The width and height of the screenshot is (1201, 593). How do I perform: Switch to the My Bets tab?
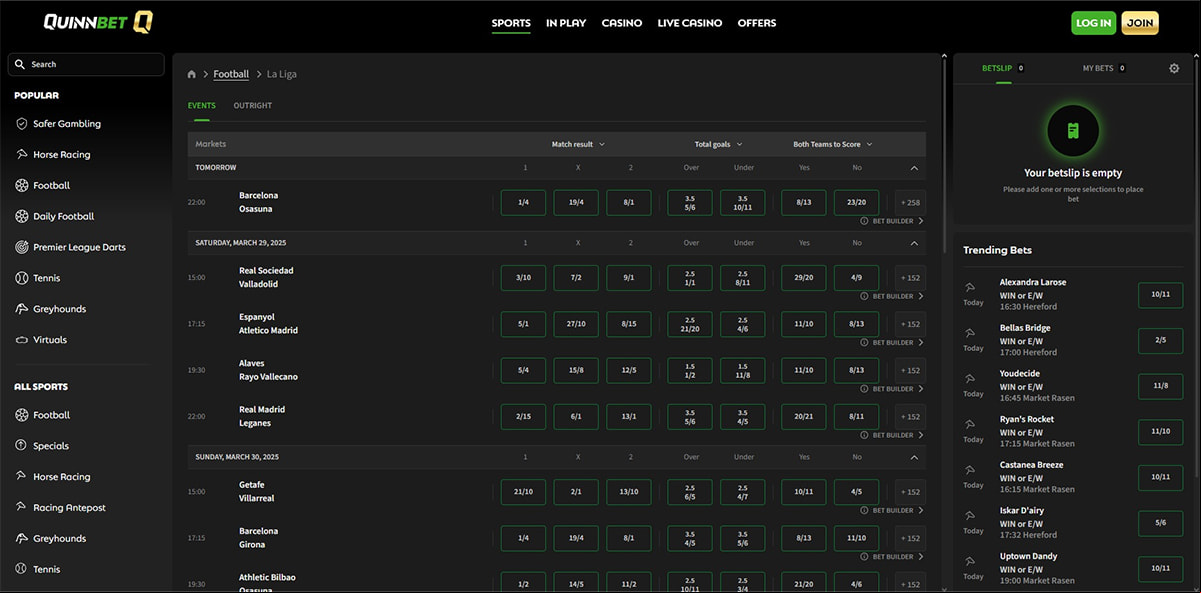tap(1104, 68)
